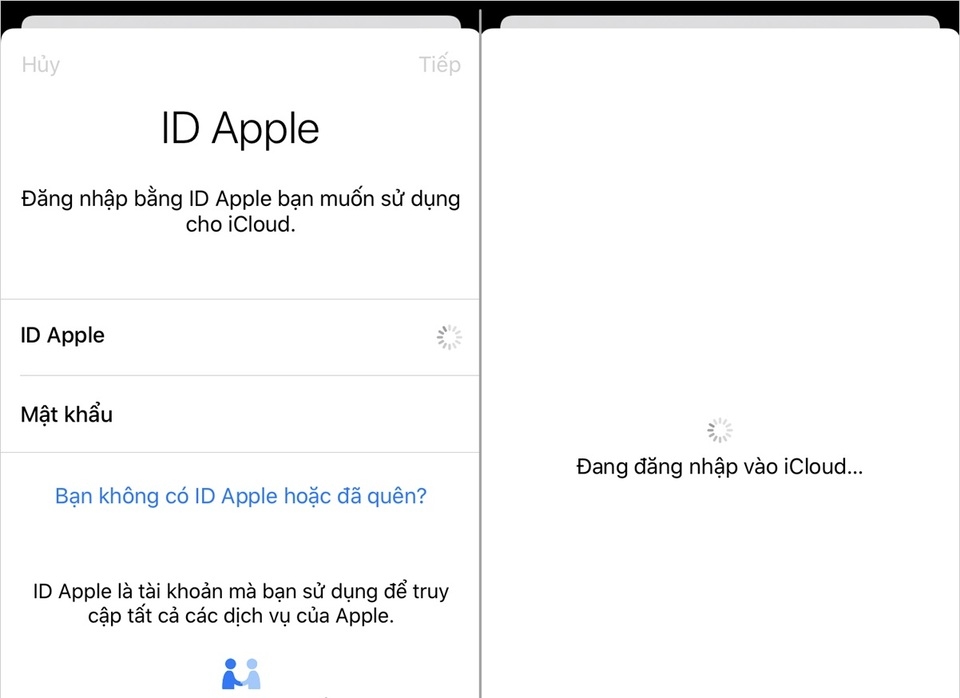This screenshot has height=698, width=960.
Task: Click the separator line below Mật khẩu row
Action: (x=240, y=452)
